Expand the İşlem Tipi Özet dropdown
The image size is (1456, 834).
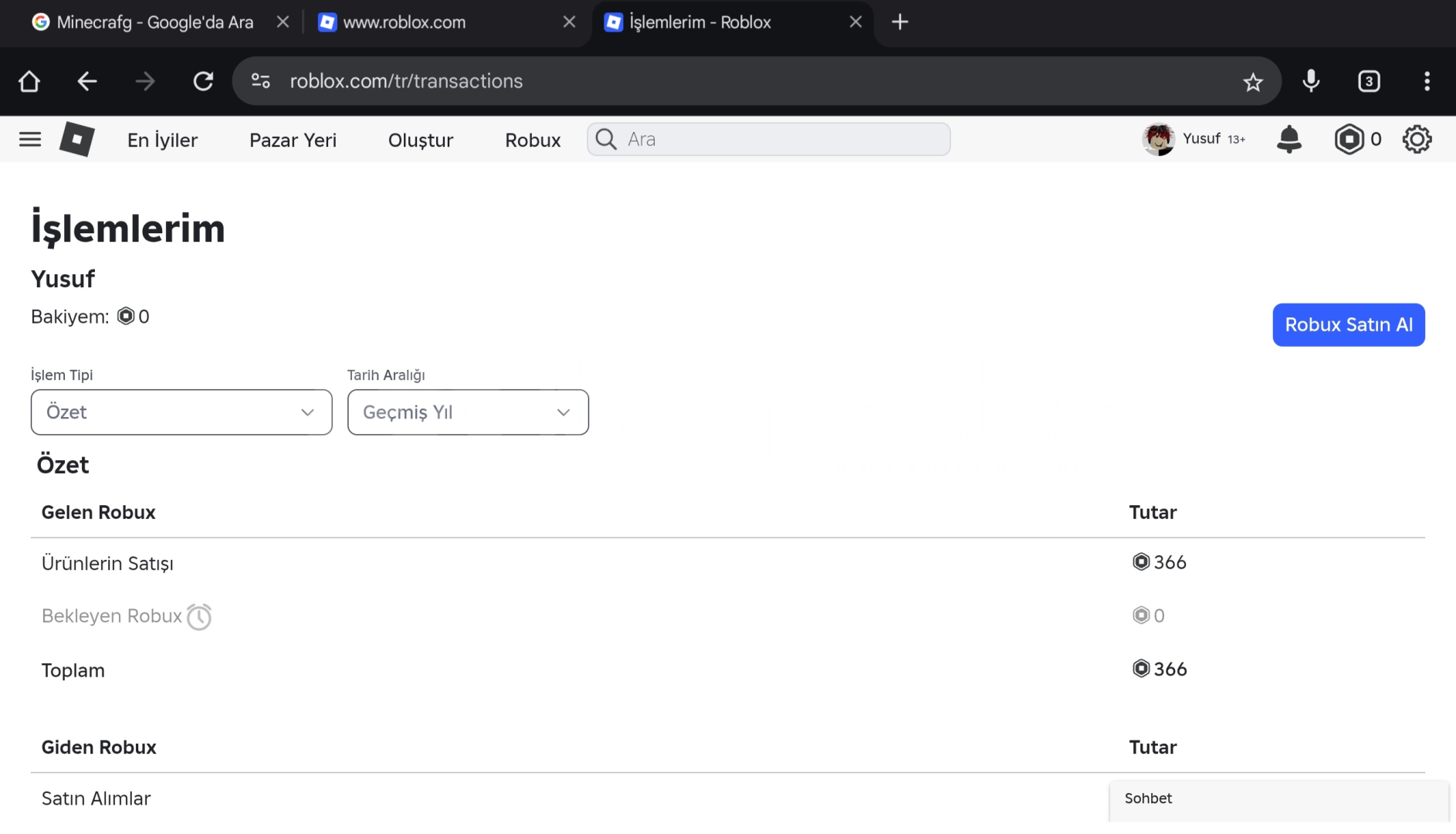click(x=181, y=412)
